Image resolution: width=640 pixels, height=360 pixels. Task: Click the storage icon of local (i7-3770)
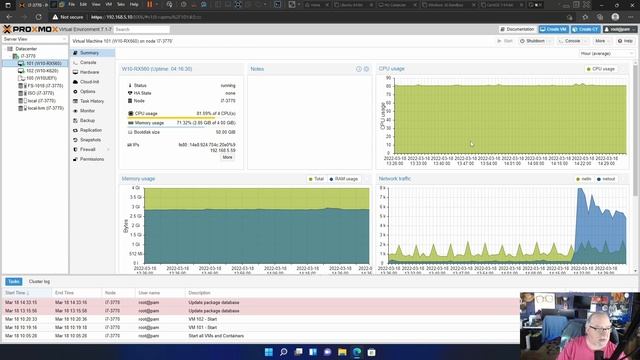pos(22,101)
